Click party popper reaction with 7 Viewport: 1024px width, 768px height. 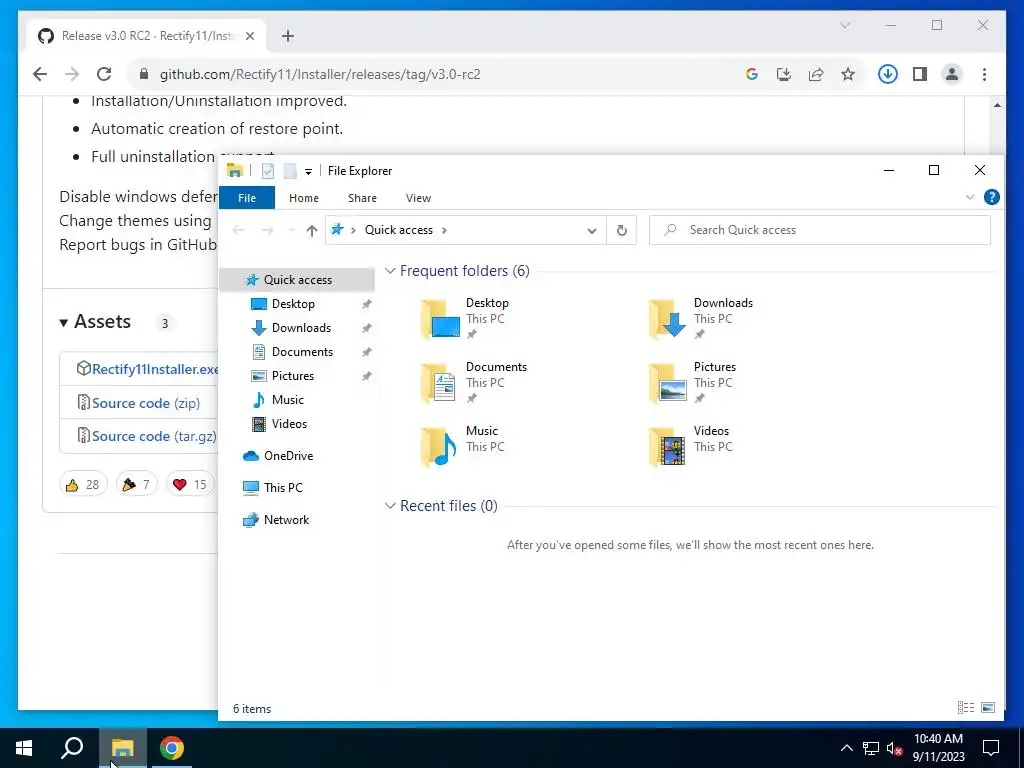(136, 485)
